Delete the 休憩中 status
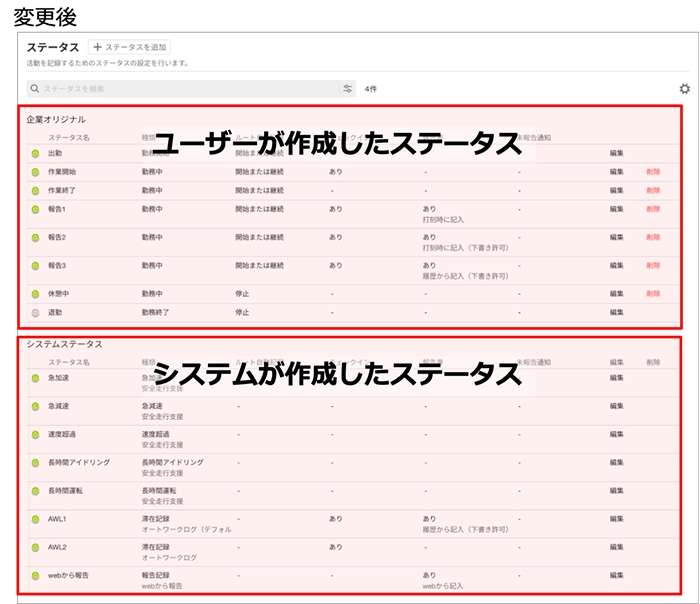Screen dimensions: 700x604 point(653,294)
